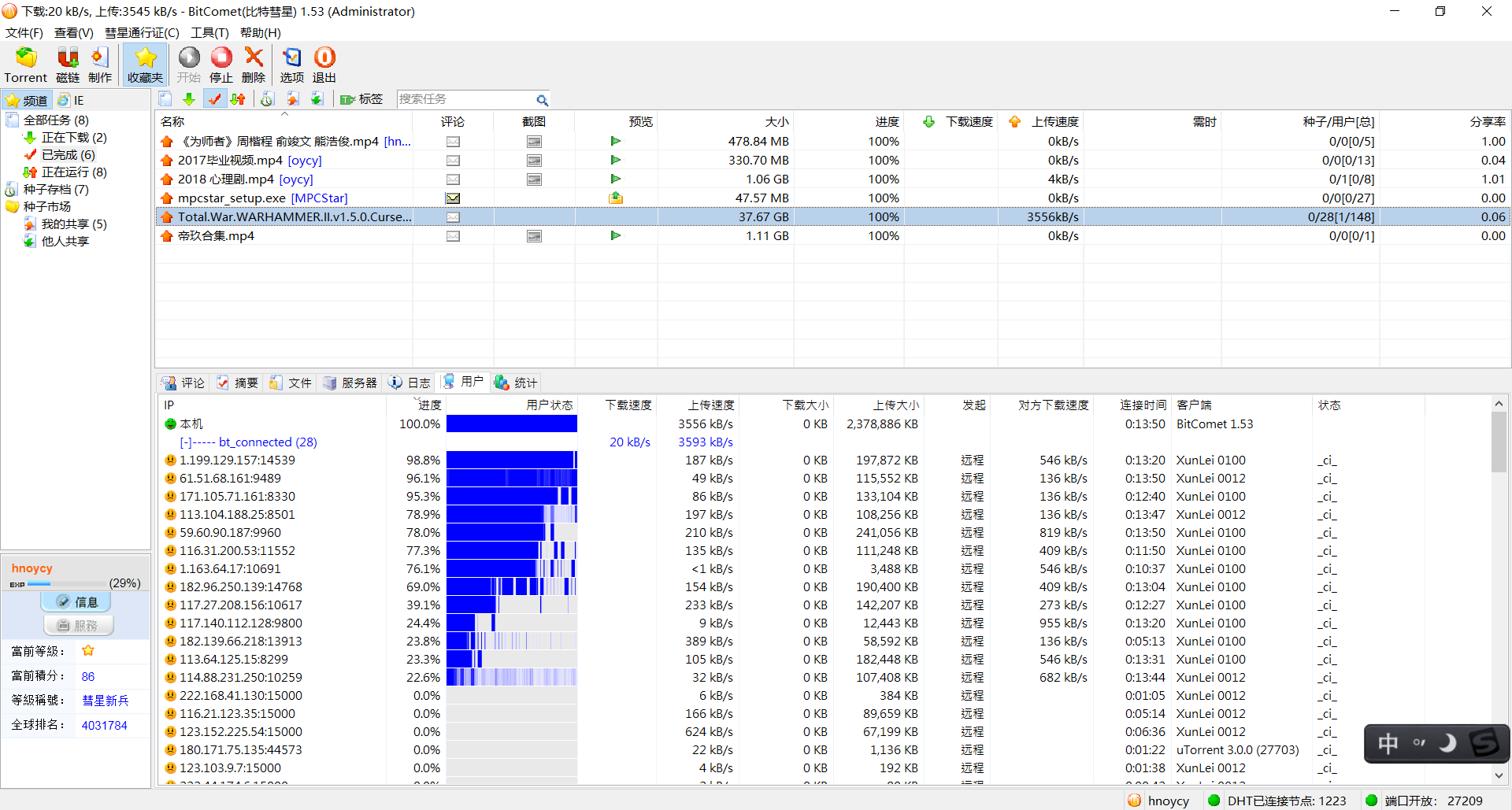1512x810 pixels.
Task: Switch to the 统计 statistics tab
Action: (516, 383)
